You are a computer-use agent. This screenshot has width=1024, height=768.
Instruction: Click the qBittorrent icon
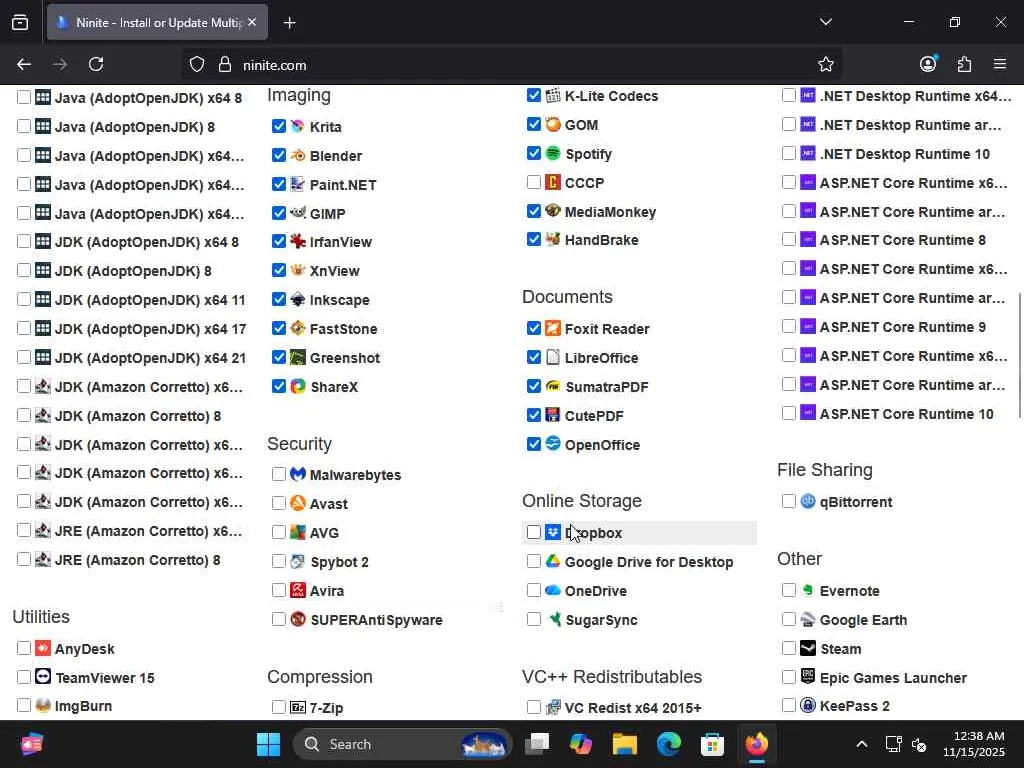(808, 501)
